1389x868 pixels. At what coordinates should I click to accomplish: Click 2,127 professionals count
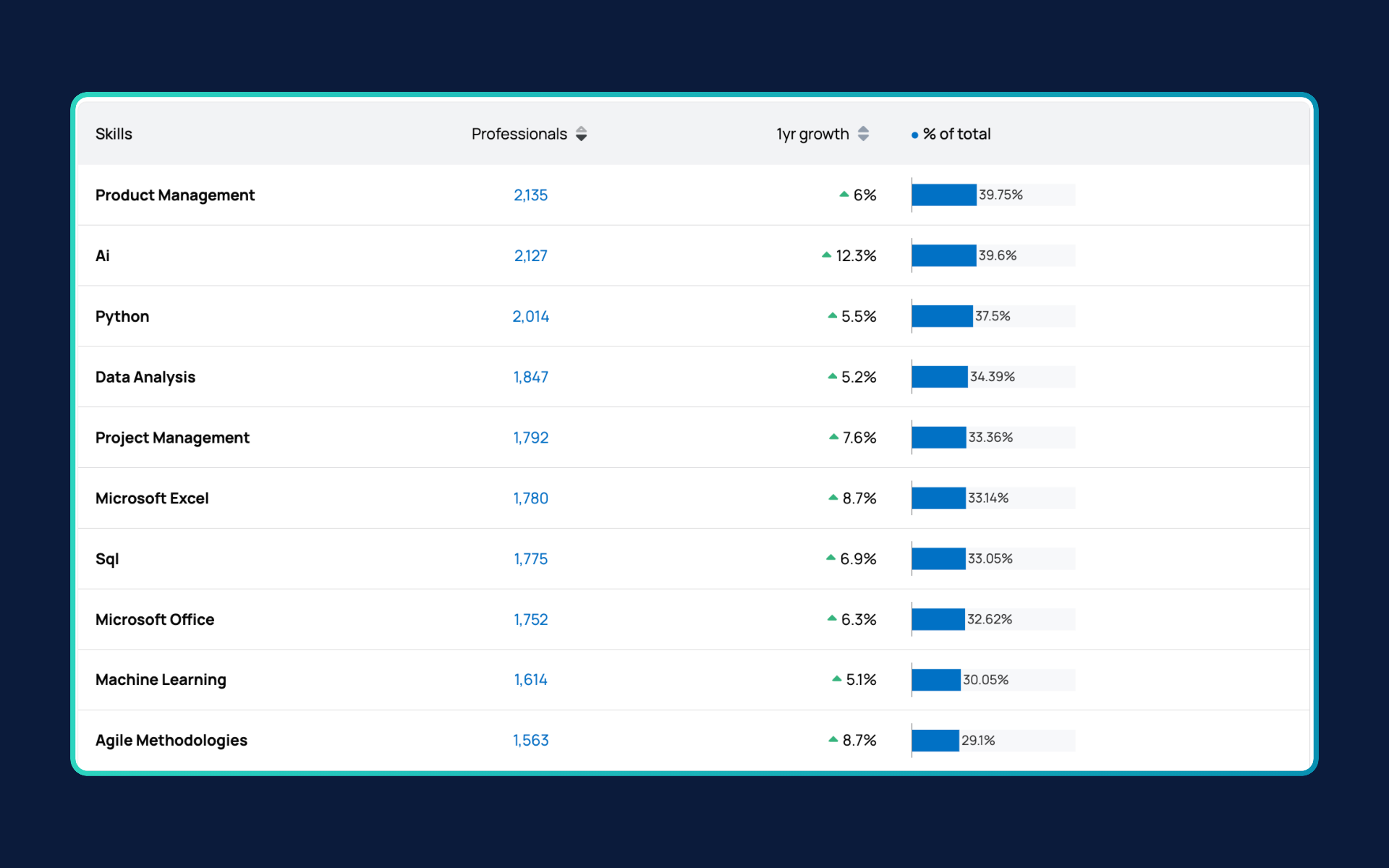530,256
